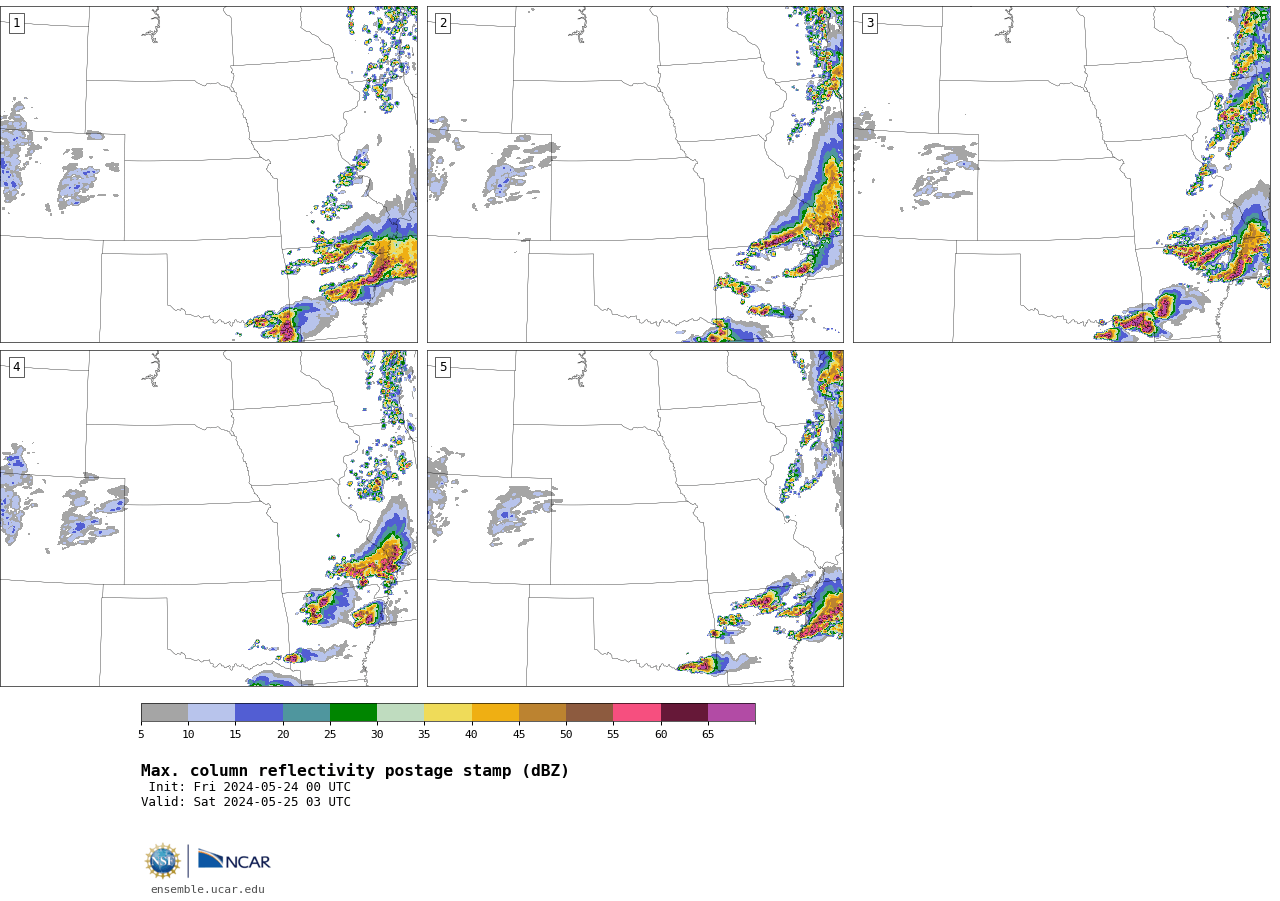1280x901 pixels.
Task: Open ensemble member 3 reflectivity map
Action: pyautogui.click(x=1061, y=174)
